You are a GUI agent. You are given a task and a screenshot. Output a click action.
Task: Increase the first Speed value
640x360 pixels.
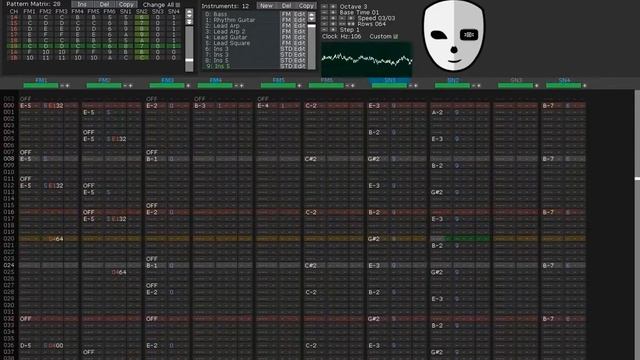coord(333,18)
